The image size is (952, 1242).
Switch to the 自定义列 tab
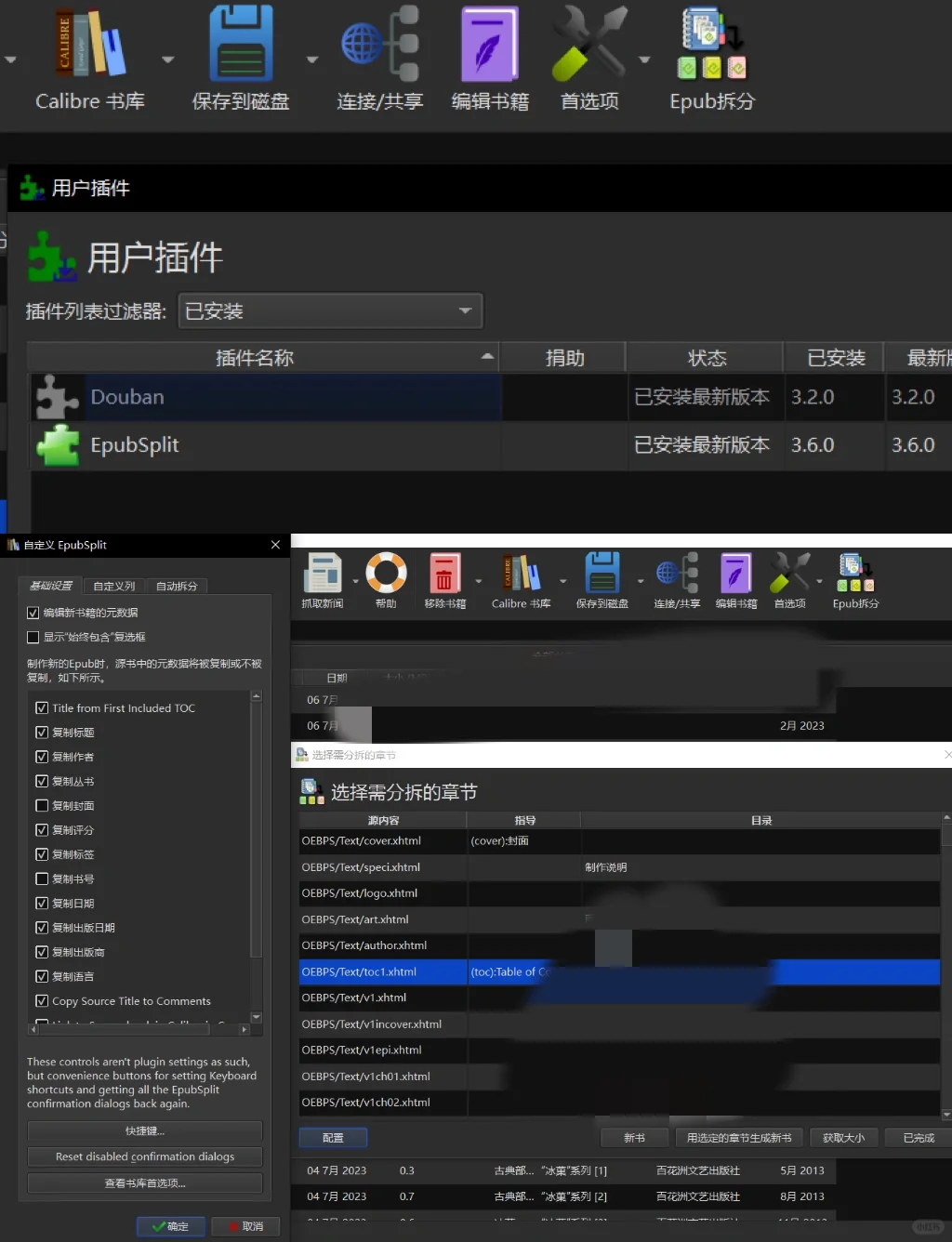114,586
